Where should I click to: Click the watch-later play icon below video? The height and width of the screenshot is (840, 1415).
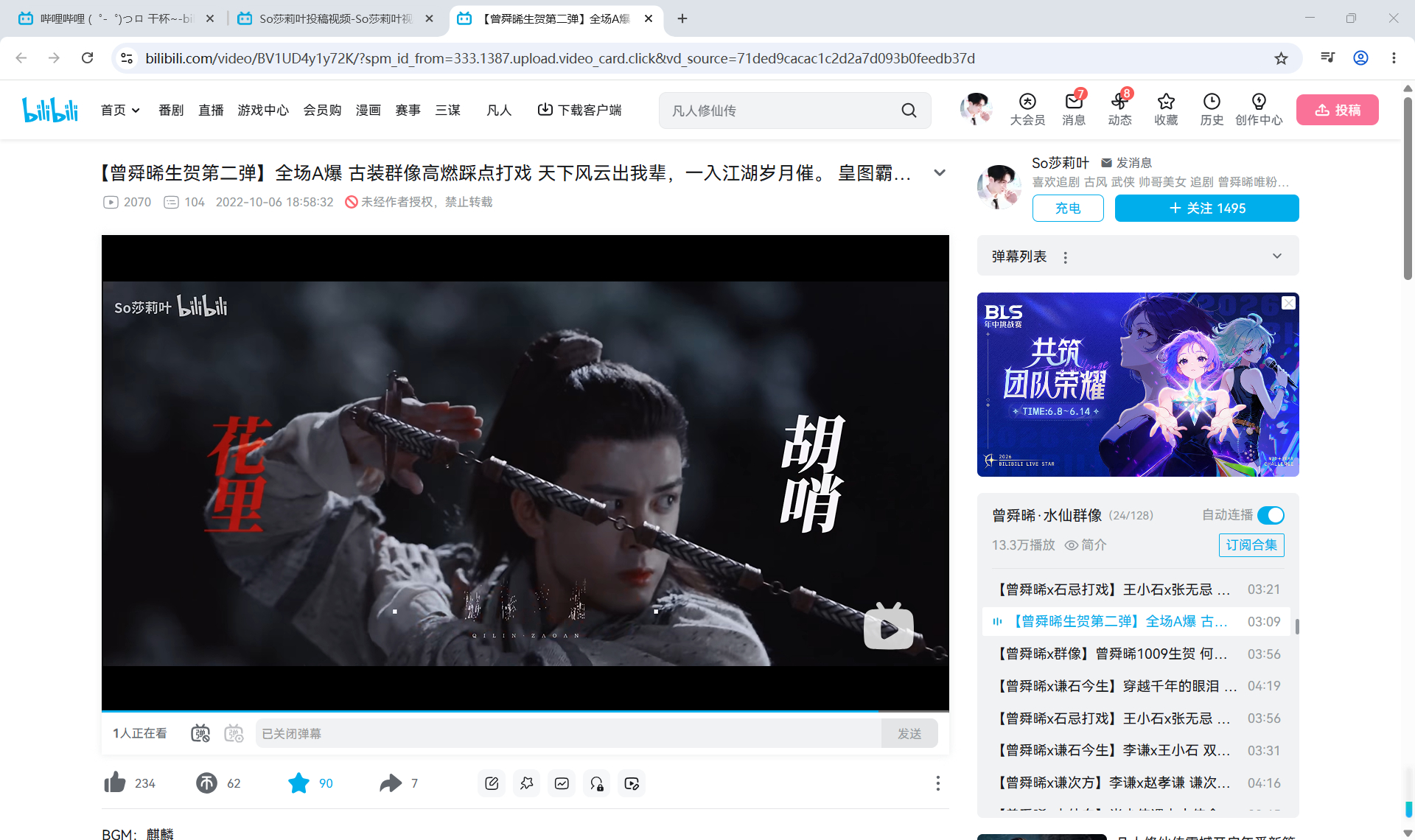(x=632, y=783)
